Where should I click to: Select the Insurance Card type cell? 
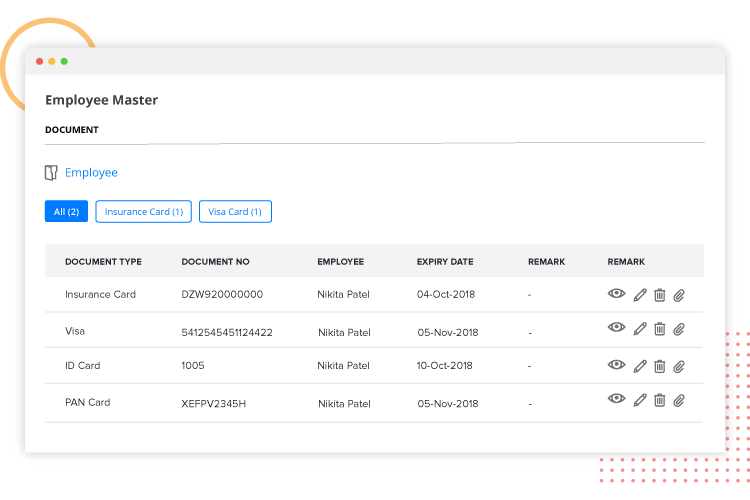[100, 294]
